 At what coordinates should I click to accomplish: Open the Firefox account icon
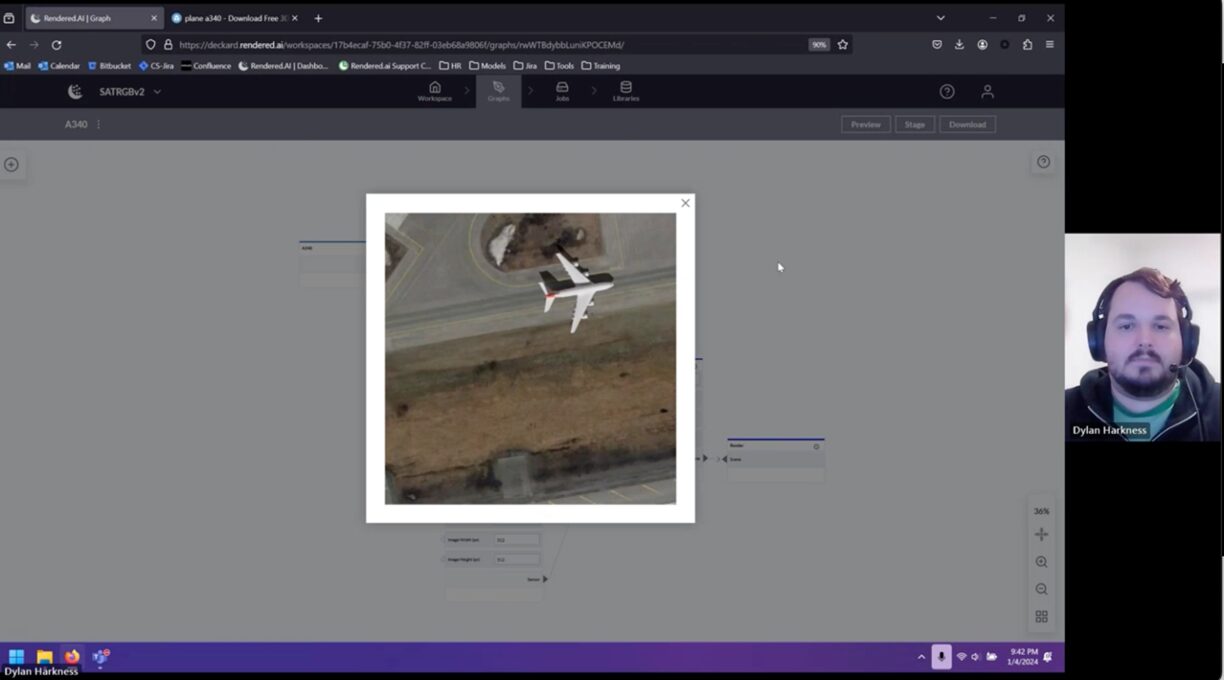click(982, 45)
